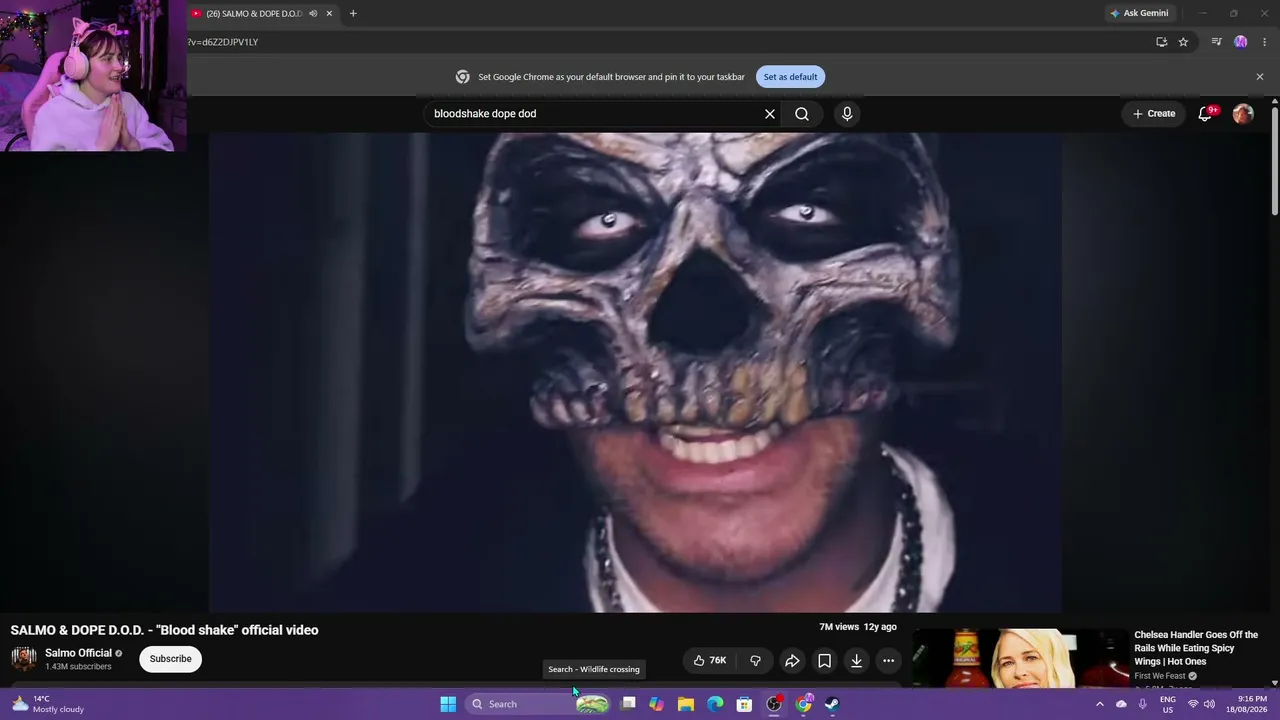Like the video with 76K thumbs up
The width and height of the screenshot is (1280, 720).
tap(710, 660)
